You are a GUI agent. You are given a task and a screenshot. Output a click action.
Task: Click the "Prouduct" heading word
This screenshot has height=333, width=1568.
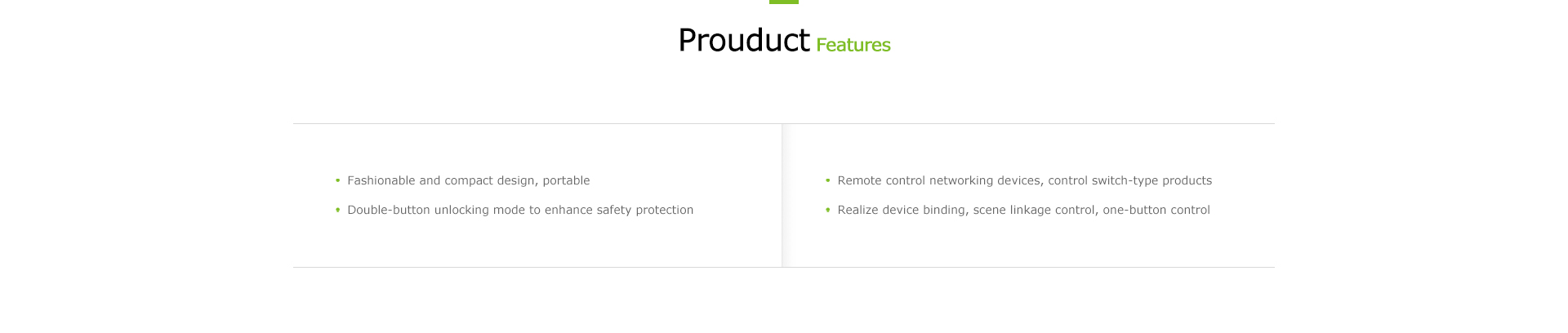pos(744,40)
